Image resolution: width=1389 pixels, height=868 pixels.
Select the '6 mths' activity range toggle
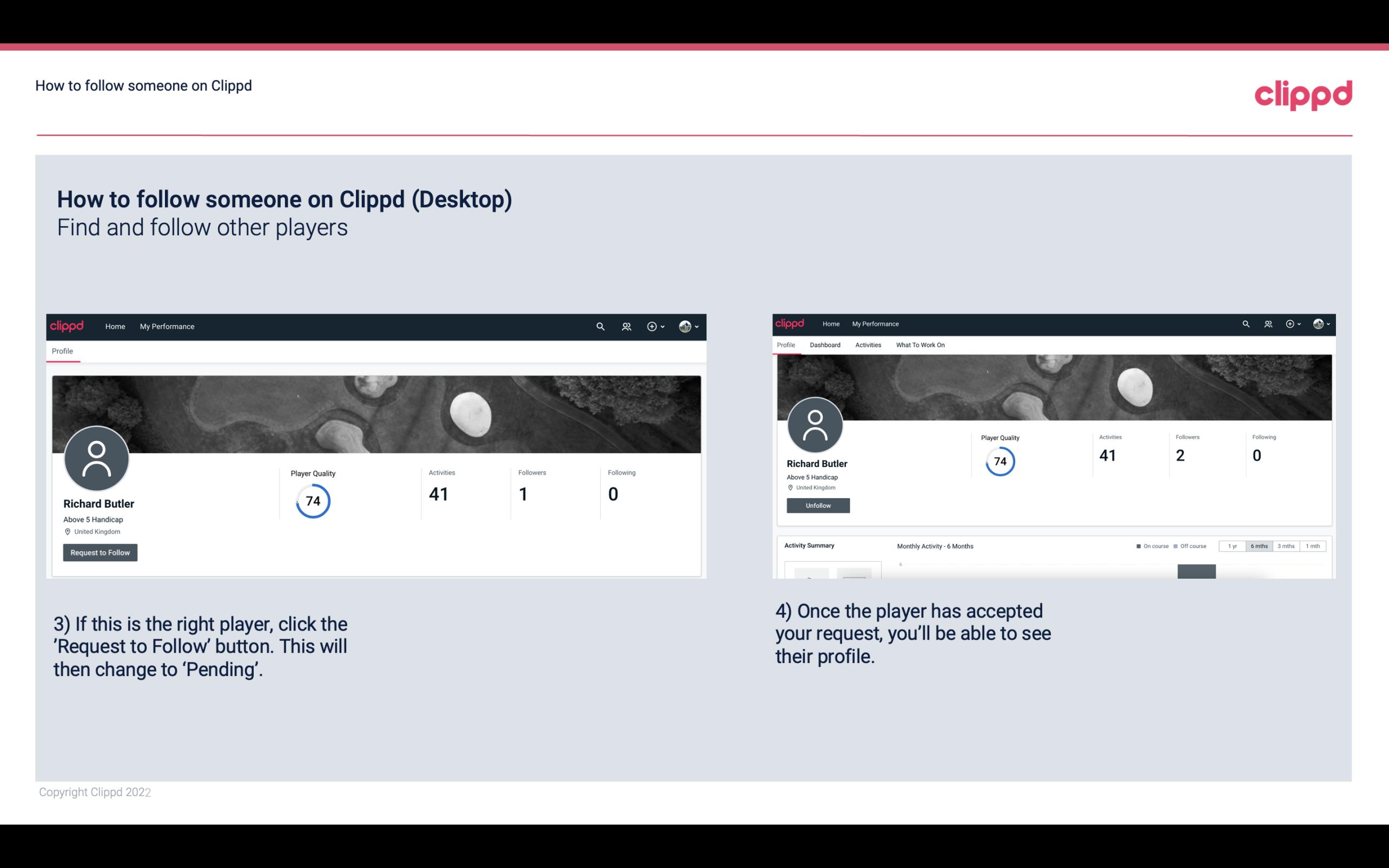pyautogui.click(x=1257, y=546)
